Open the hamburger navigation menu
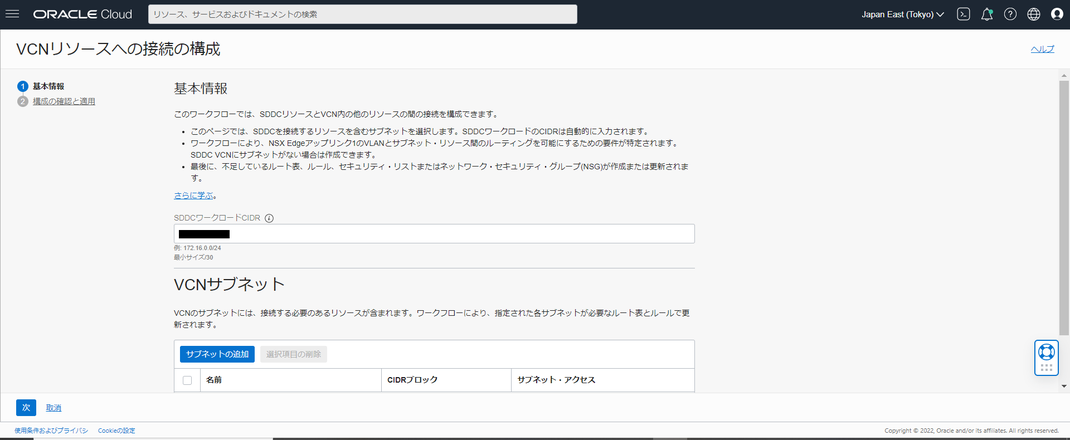The width and height of the screenshot is (1070, 440). coord(12,14)
